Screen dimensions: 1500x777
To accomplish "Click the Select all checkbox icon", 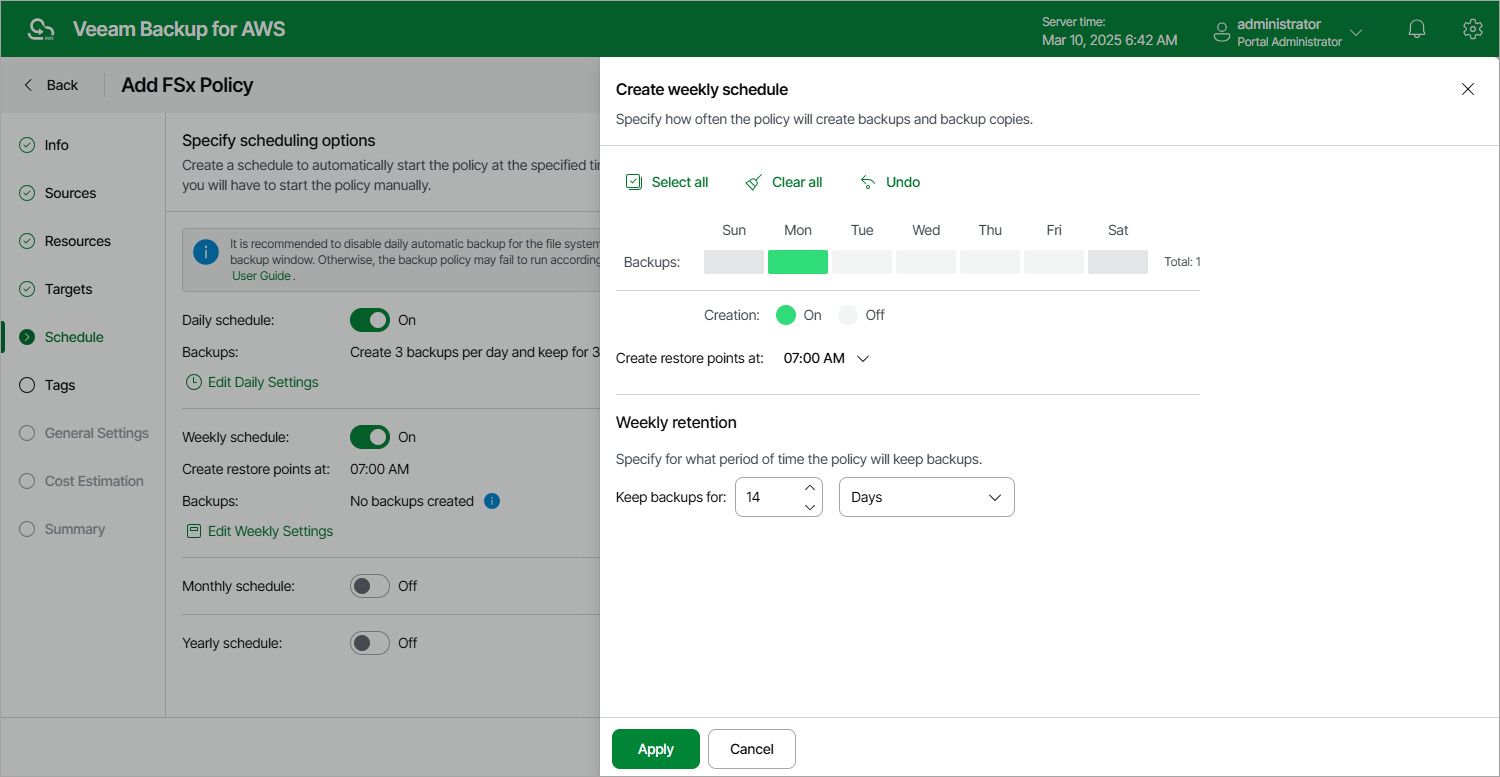I will 633,182.
